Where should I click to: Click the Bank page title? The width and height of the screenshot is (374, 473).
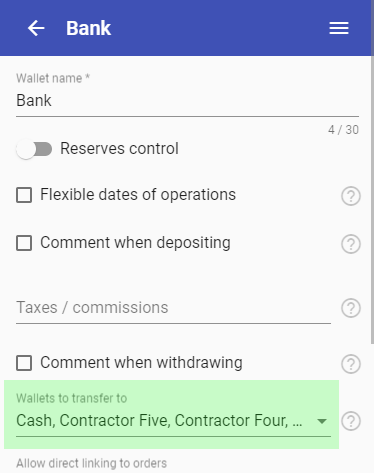(x=88, y=28)
